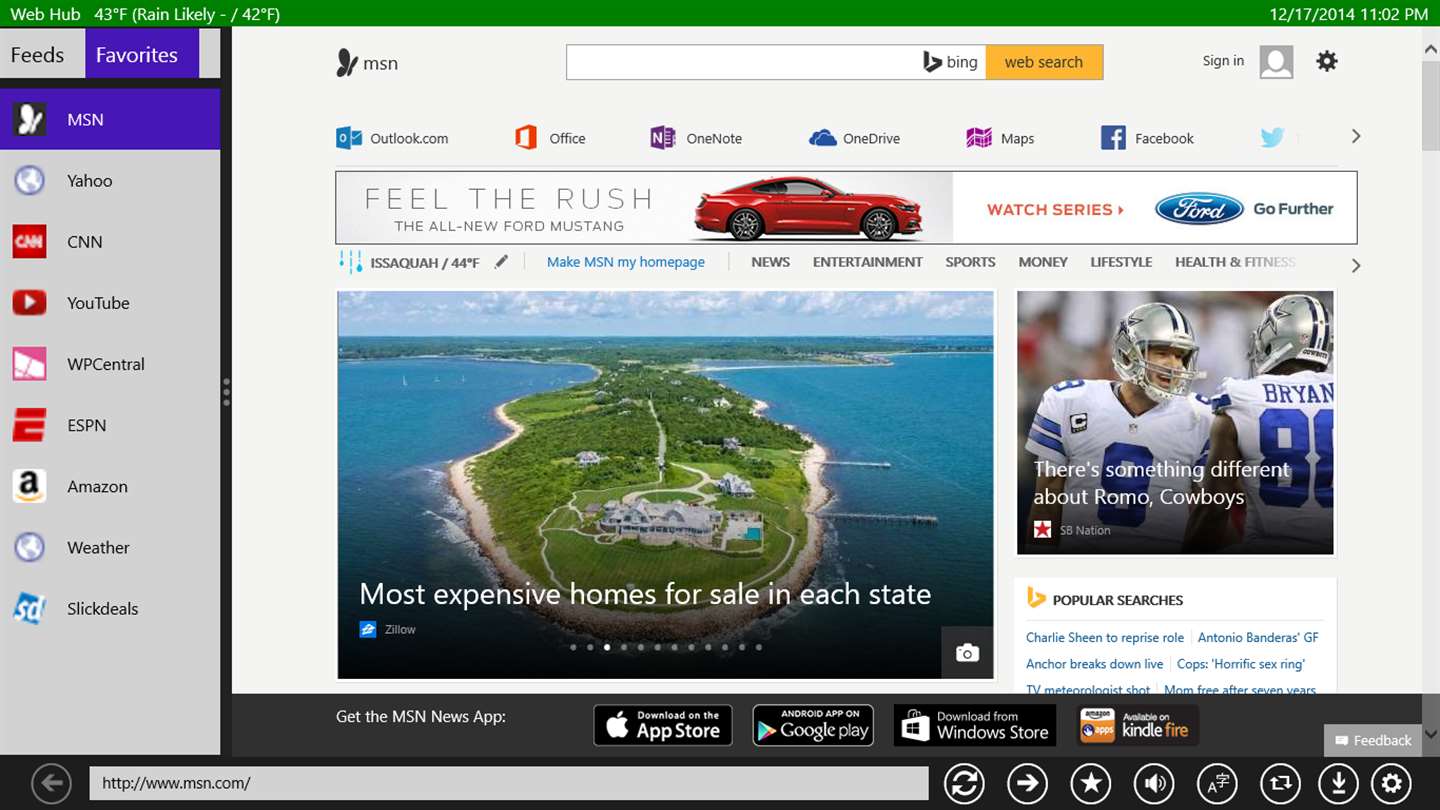The image size is (1440, 810).
Task: Click Download from Windows Store badge
Action: (975, 725)
